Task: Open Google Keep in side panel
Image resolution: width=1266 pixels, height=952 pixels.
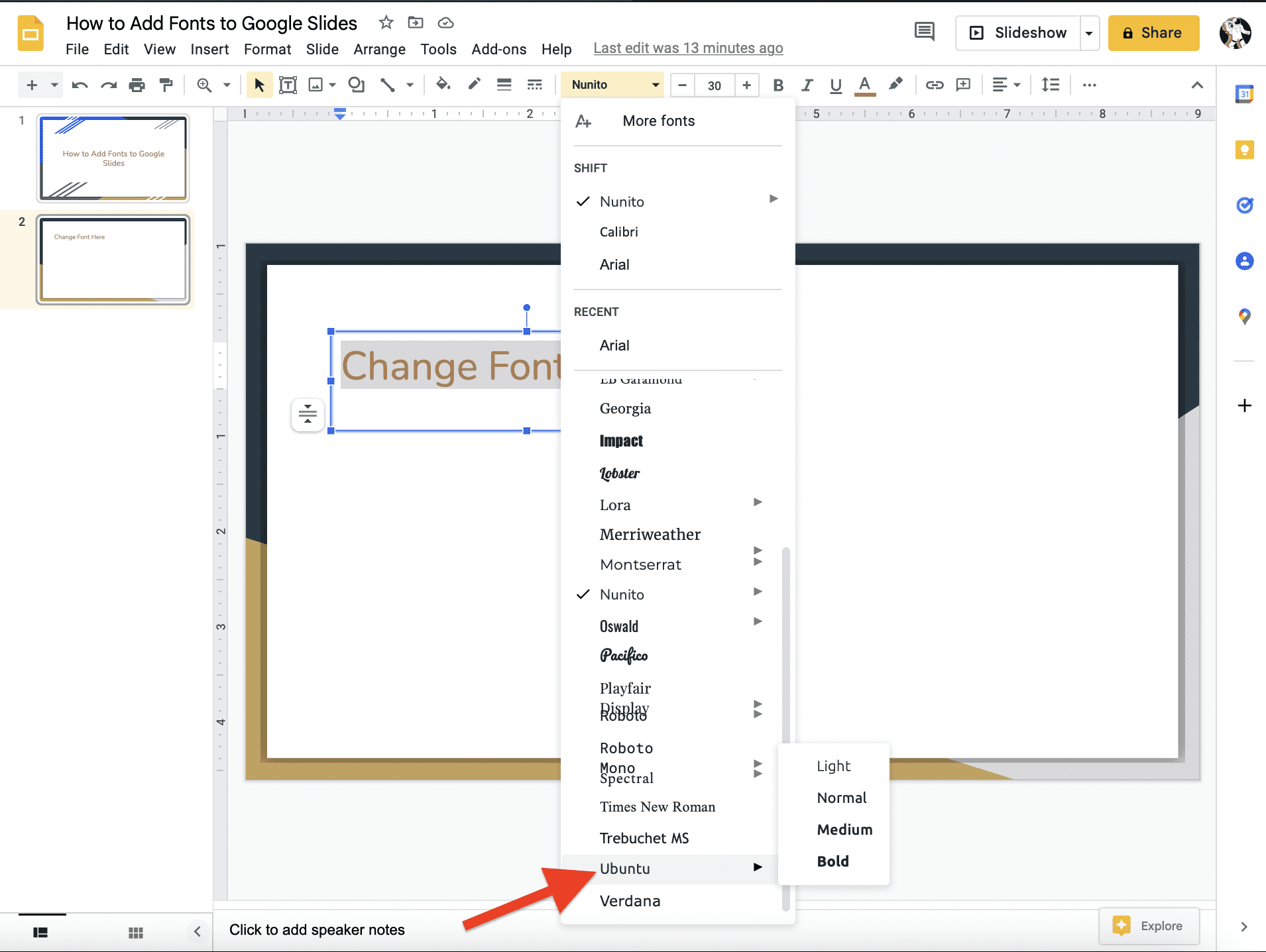Action: click(1244, 150)
